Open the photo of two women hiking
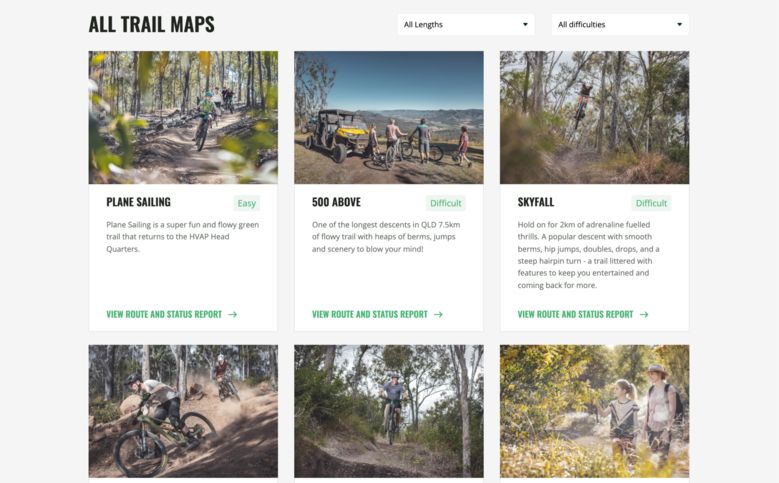Screen dimensions: 779x483 [x=595, y=411]
